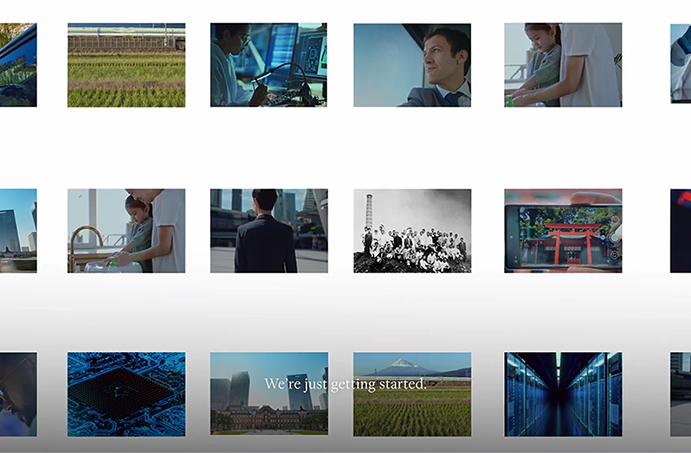The width and height of the screenshot is (691, 453).
Task: Open the black-and-white group photo thumbnail
Action: pyautogui.click(x=412, y=231)
